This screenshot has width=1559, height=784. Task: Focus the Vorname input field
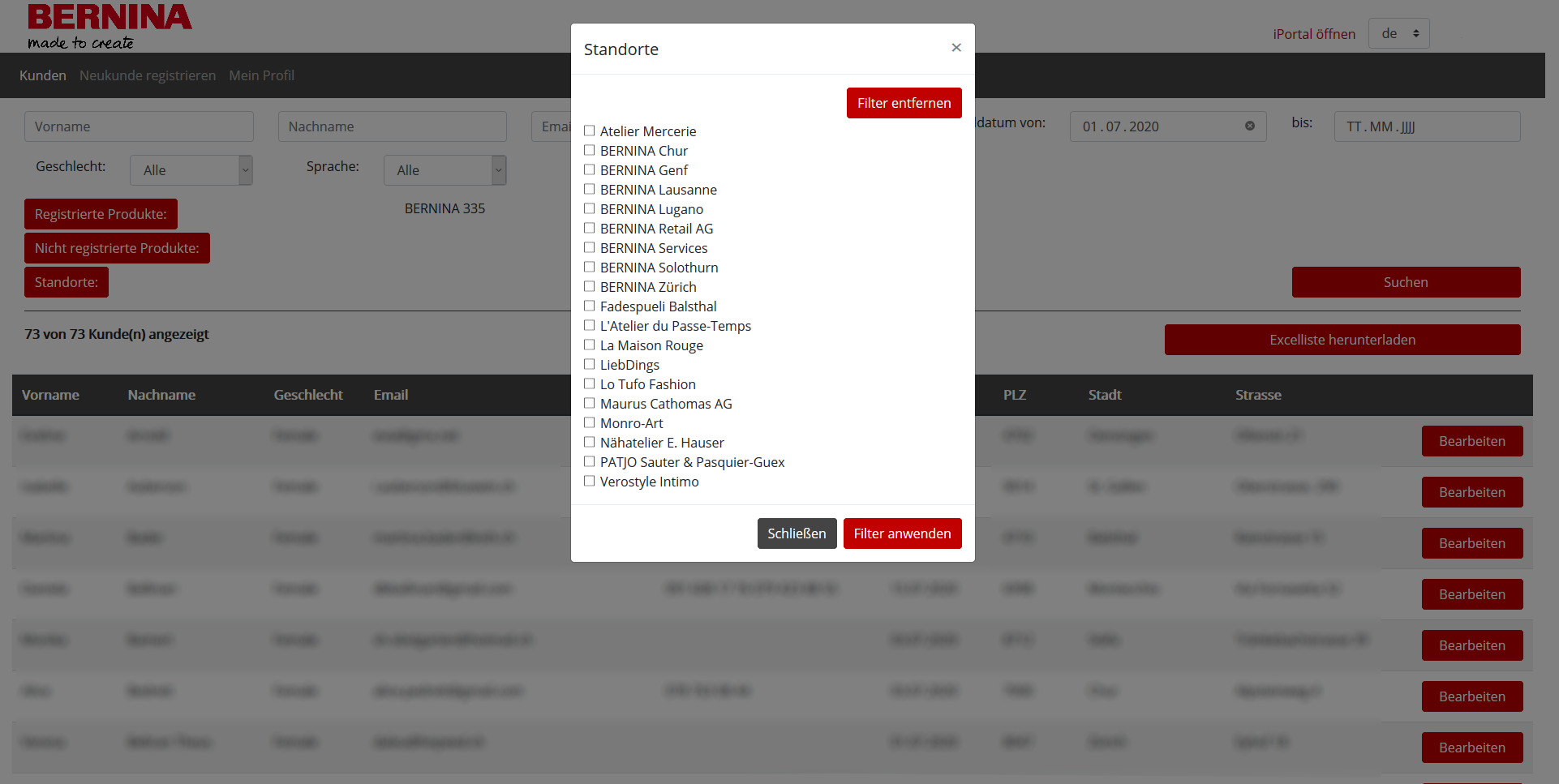(139, 126)
